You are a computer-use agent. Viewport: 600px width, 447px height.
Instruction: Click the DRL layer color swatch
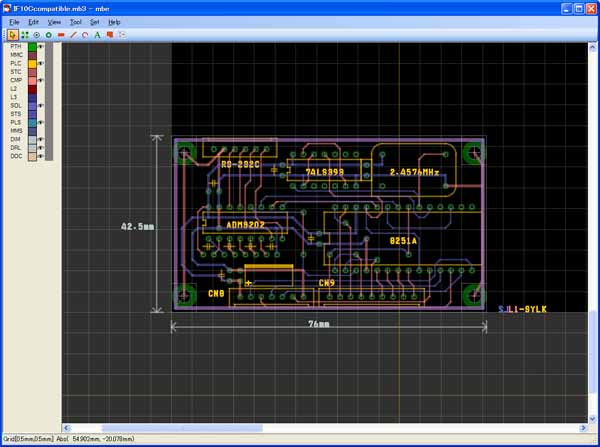pos(33,148)
